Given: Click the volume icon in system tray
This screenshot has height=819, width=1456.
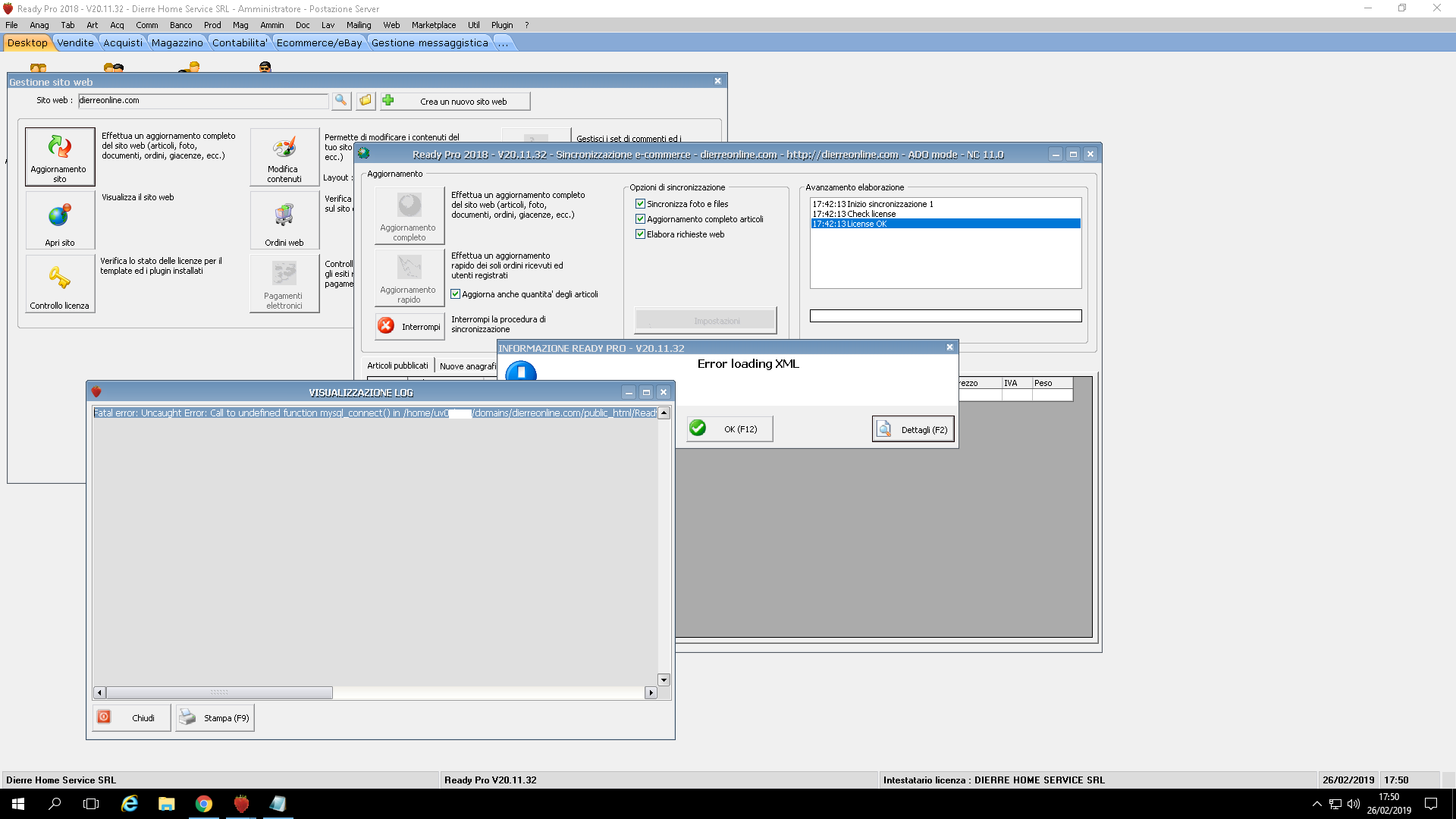Looking at the screenshot, I should click(x=1354, y=804).
